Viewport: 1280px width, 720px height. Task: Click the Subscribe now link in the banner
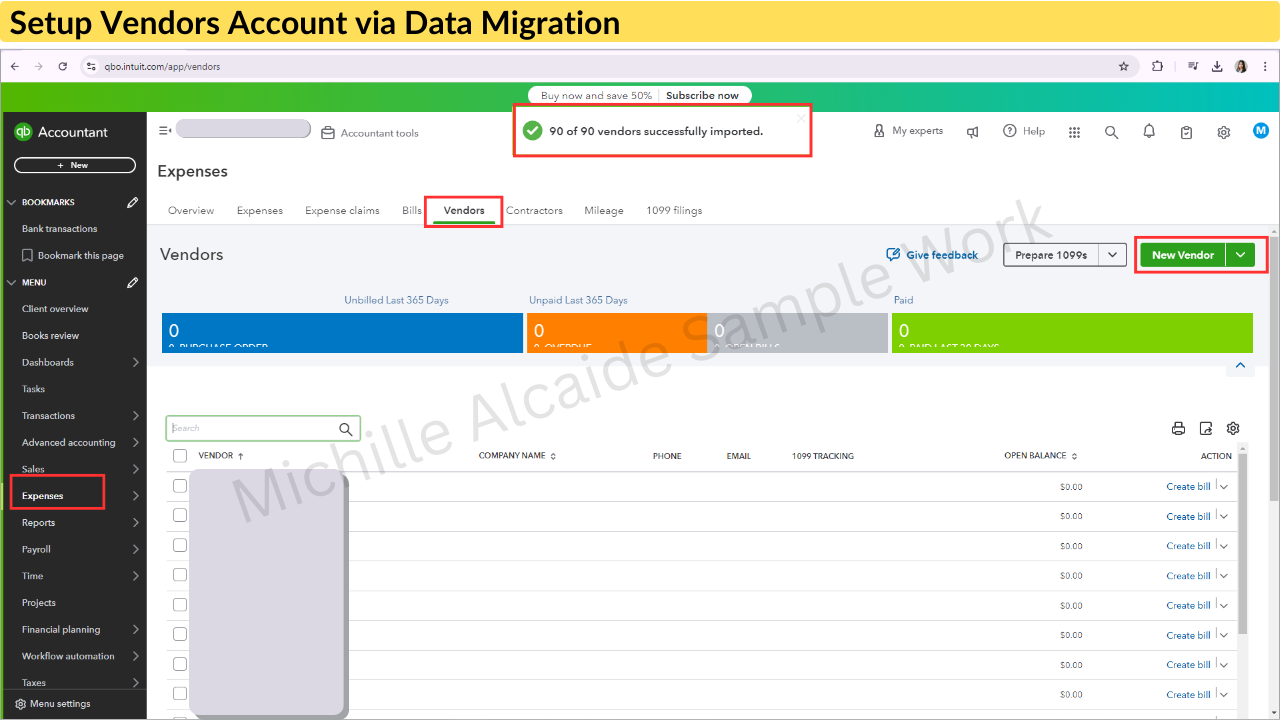702,96
